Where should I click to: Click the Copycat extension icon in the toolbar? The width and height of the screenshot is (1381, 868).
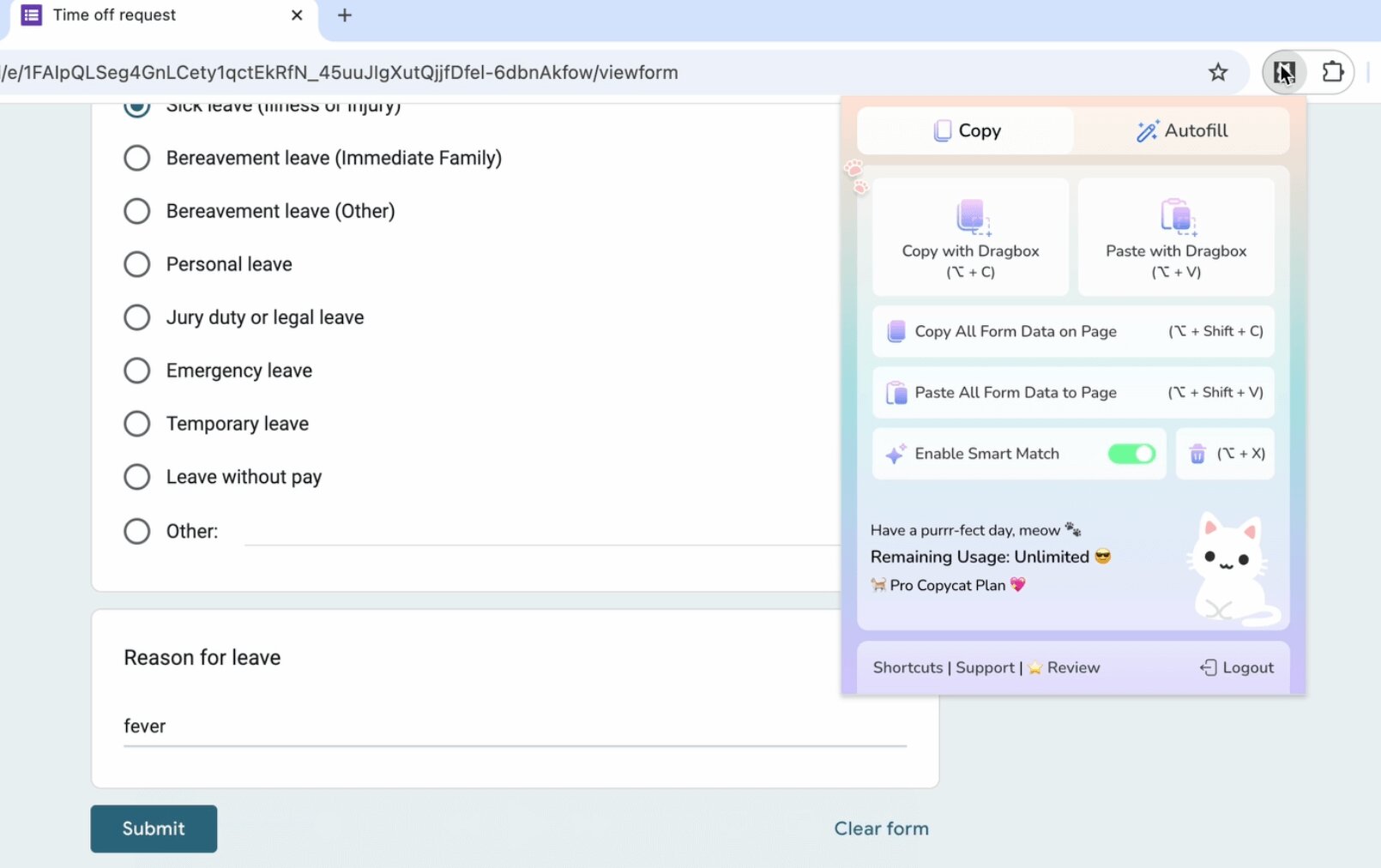1283,72
